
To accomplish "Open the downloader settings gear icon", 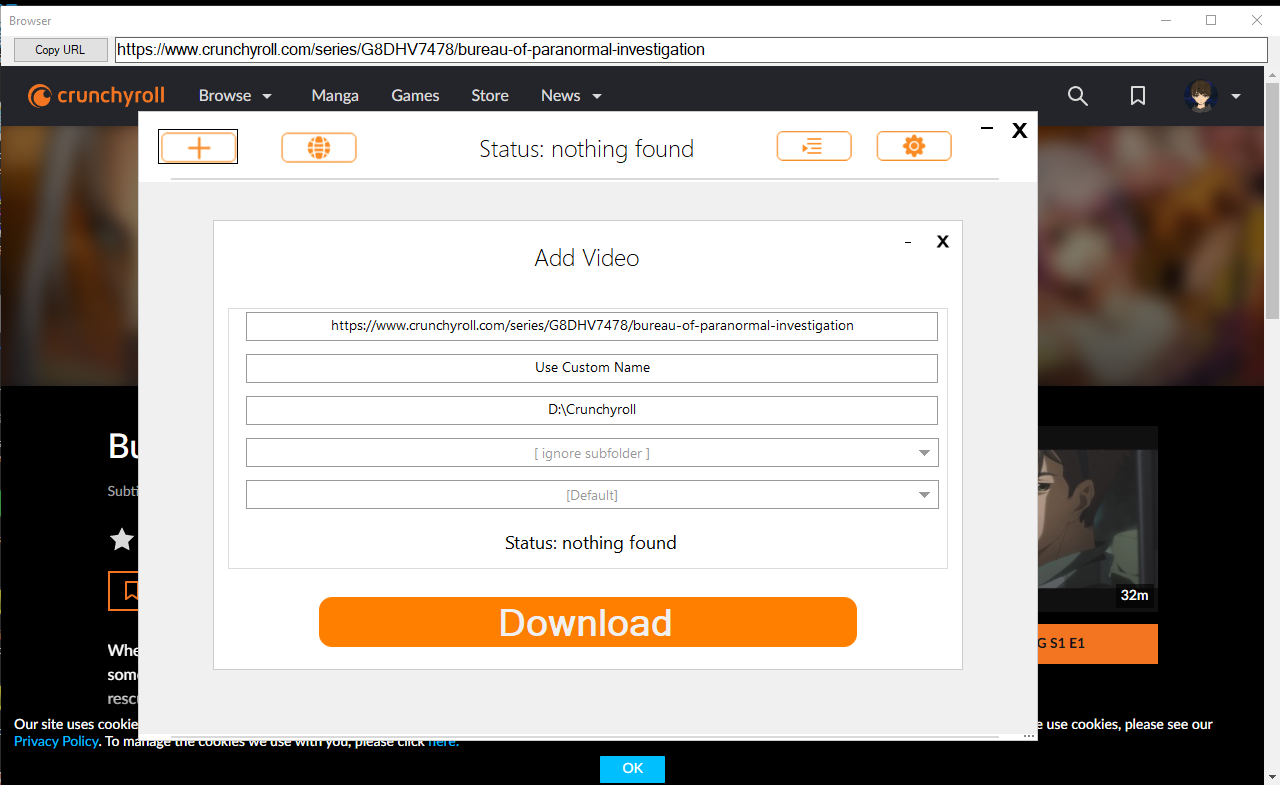I will [x=913, y=146].
